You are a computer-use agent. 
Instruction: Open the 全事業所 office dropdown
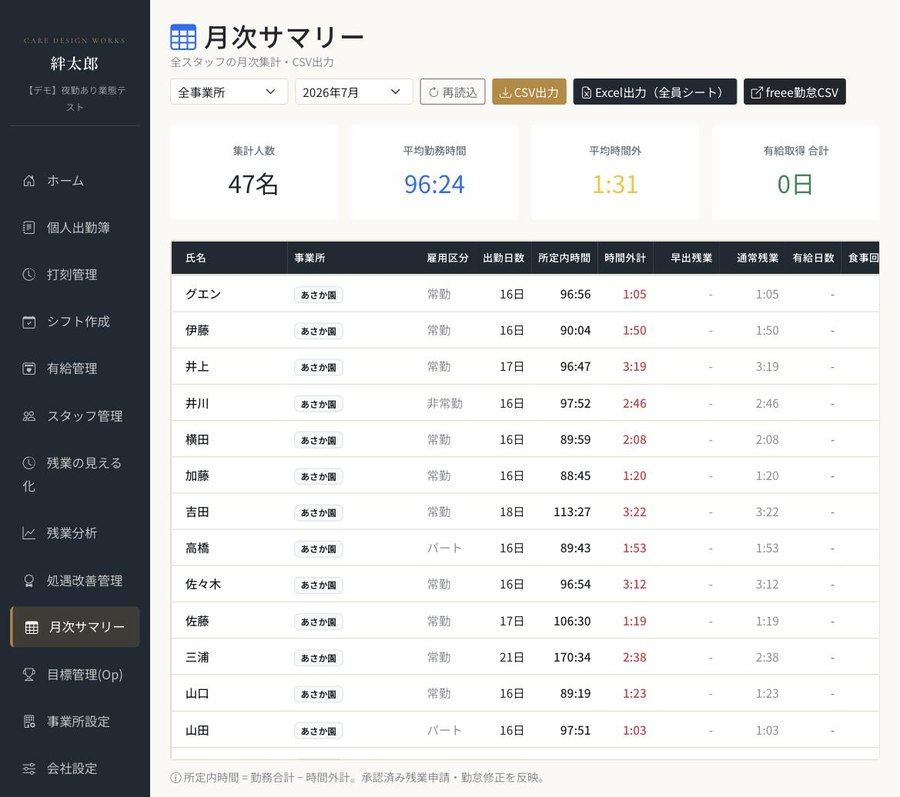point(228,92)
